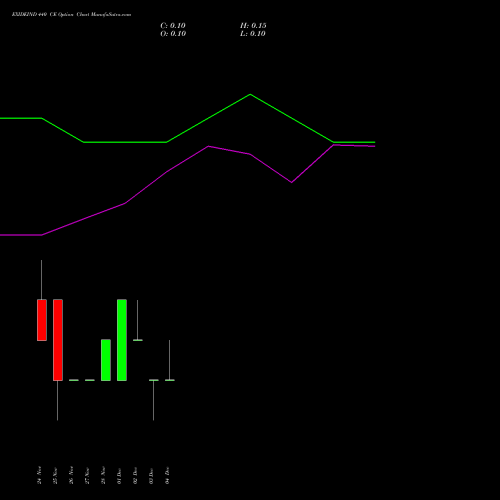Click the 02 Dec doji candle
This screenshot has height=500, width=500.
pos(138,340)
